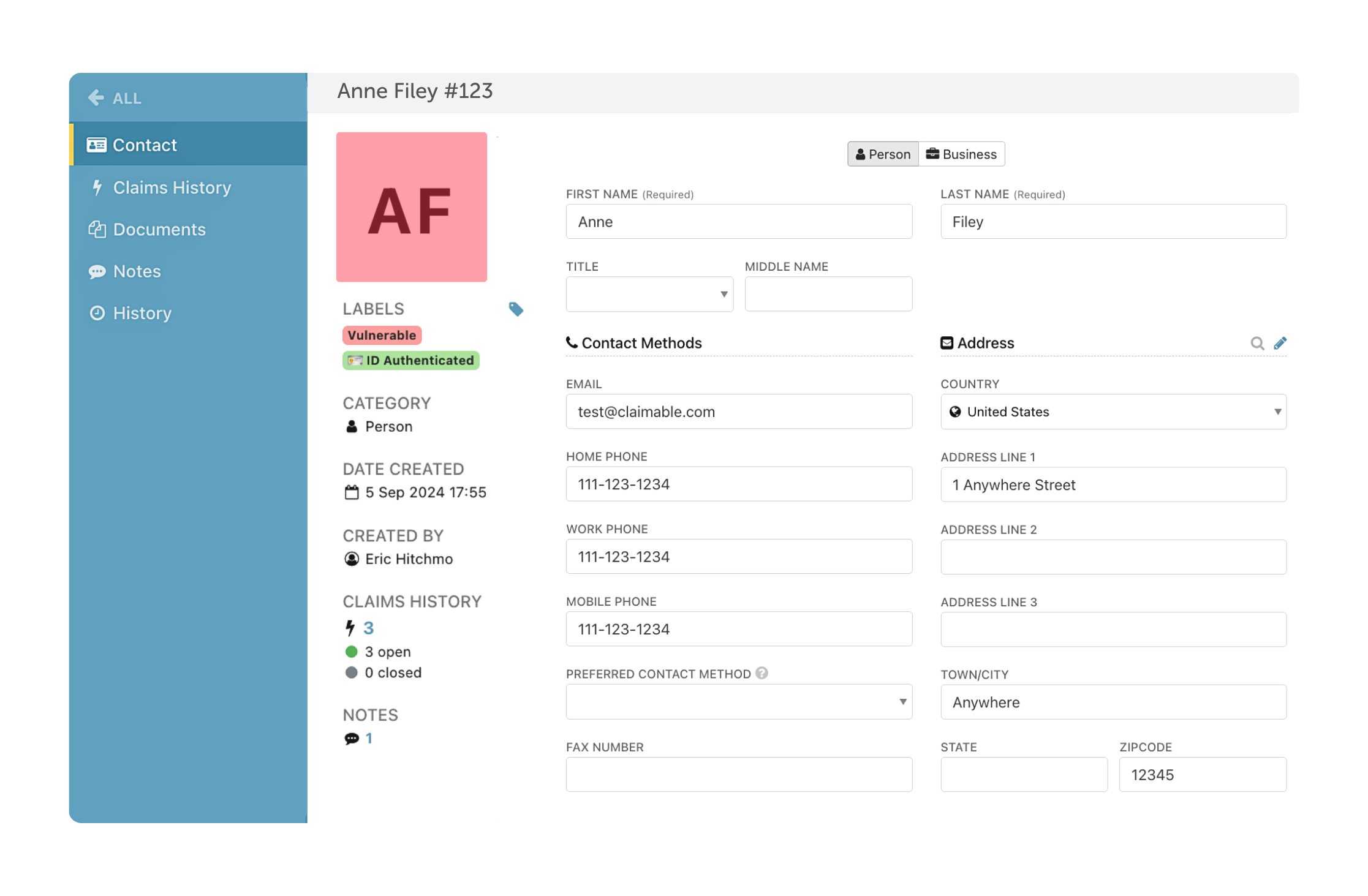Image resolution: width=1368 pixels, height=896 pixels.
Task: Click the help icon beside Preferred Contact Method
Action: [x=761, y=673]
